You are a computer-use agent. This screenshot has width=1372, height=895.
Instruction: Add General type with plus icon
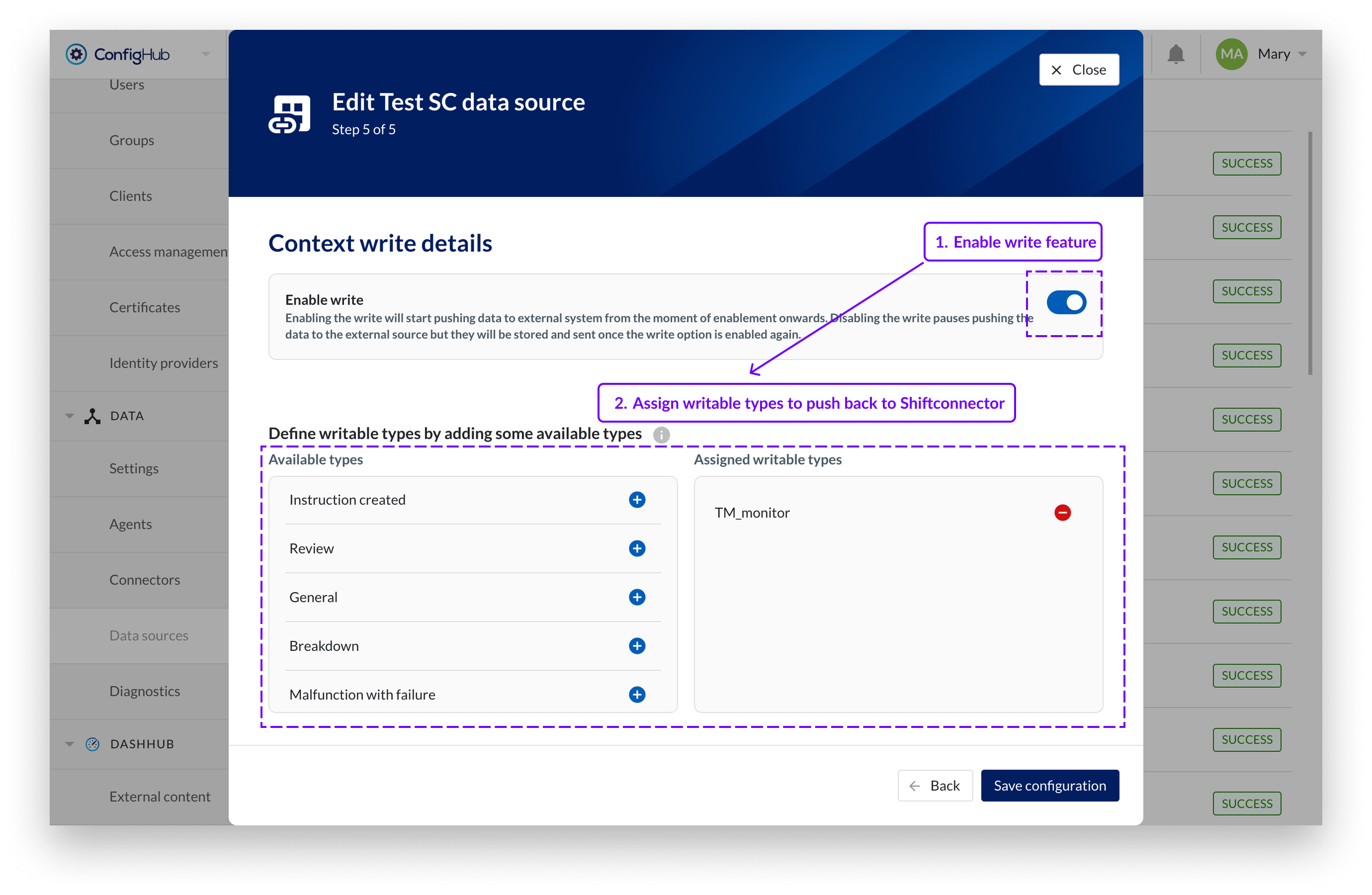pyautogui.click(x=636, y=597)
